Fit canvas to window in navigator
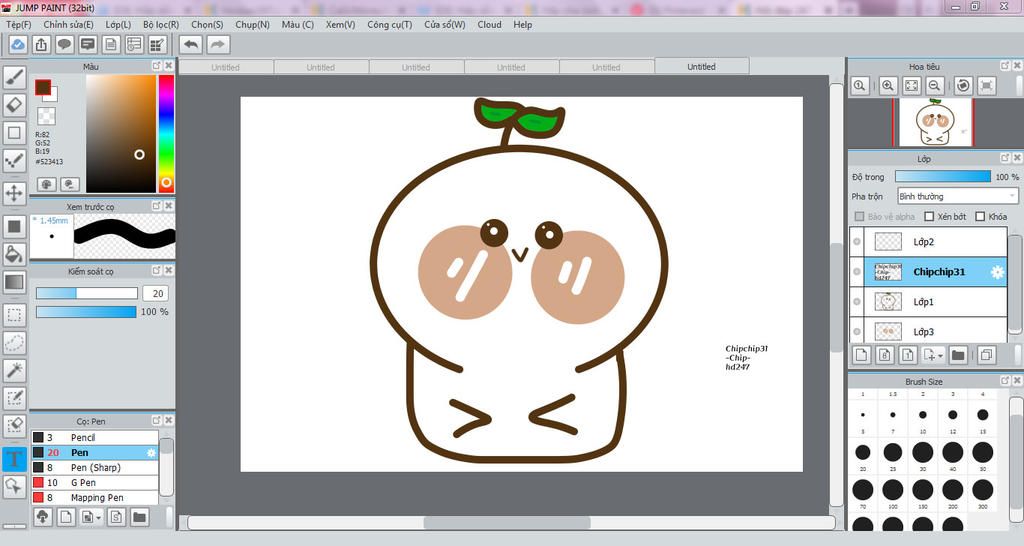This screenshot has height=546, width=1024. pyautogui.click(x=911, y=86)
